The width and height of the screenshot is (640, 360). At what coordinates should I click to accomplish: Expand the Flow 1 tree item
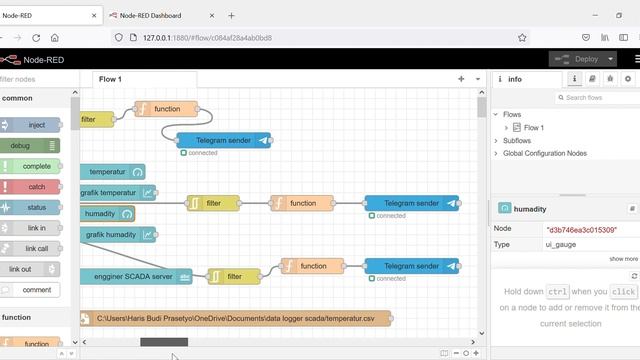click(506, 128)
